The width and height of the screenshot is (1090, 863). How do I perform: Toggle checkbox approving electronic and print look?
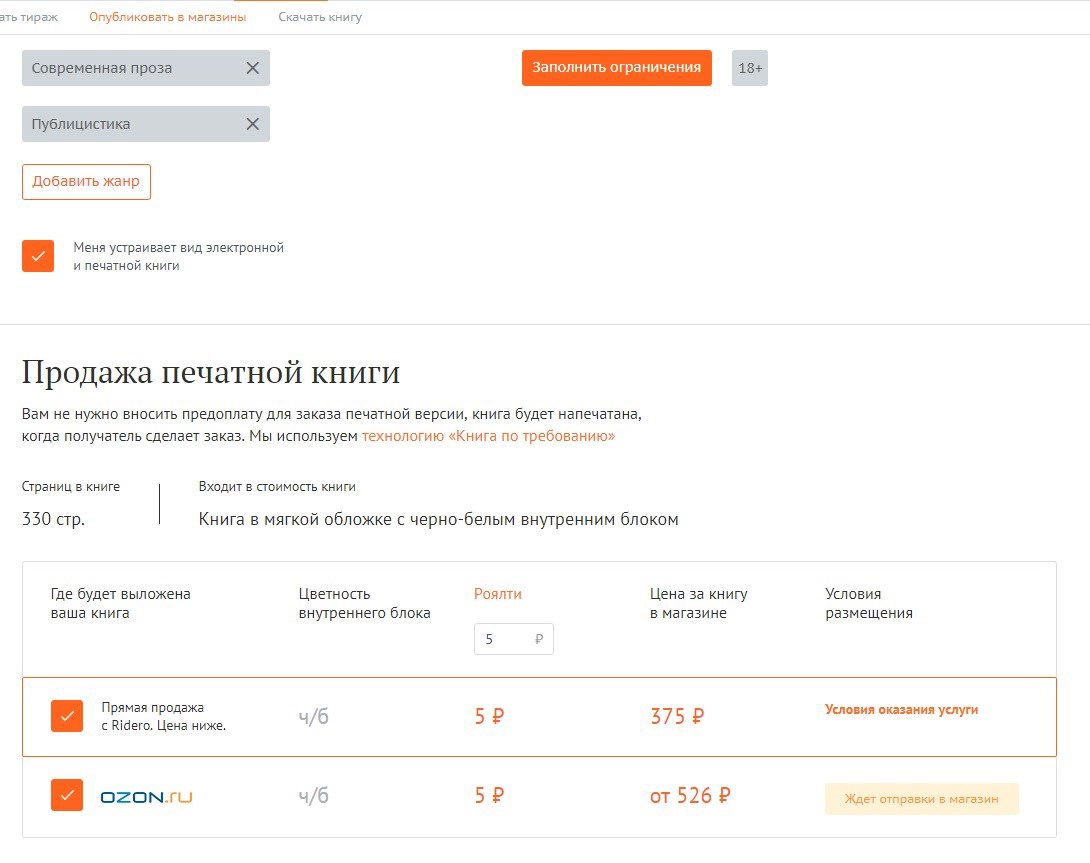(x=38, y=256)
